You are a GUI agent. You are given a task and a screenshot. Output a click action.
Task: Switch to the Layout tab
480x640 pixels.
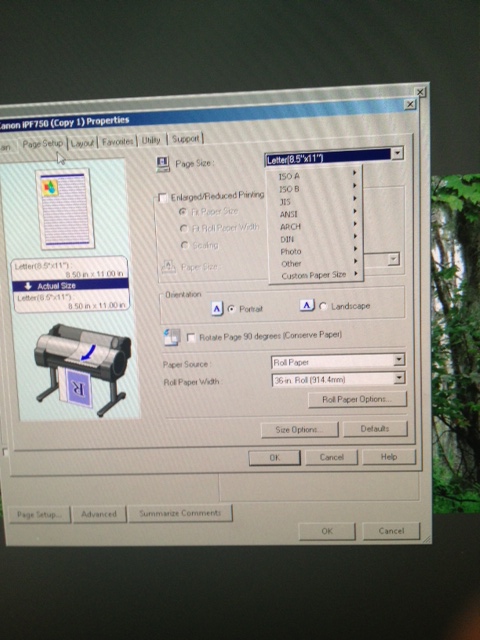click(82, 143)
